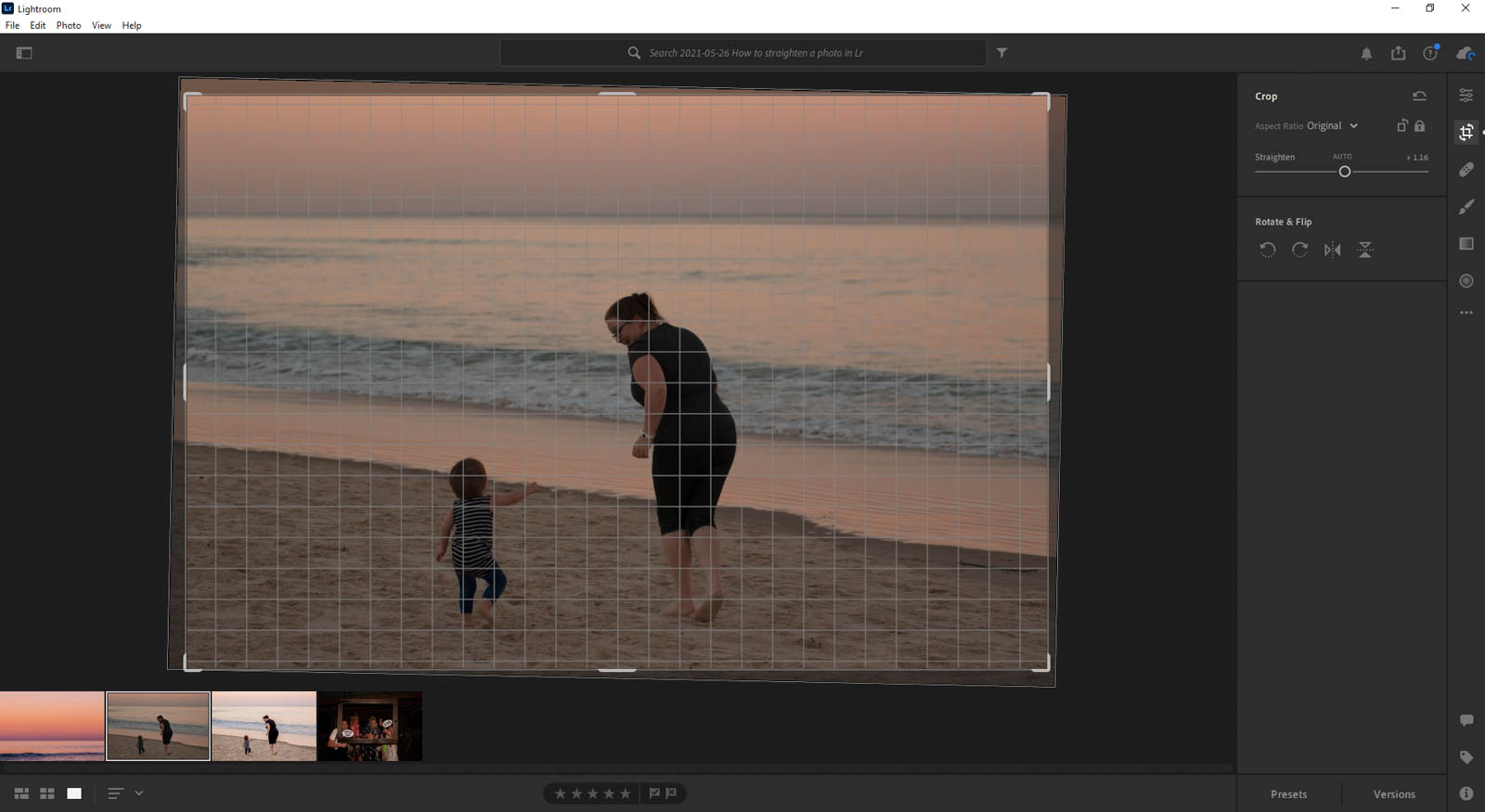Select the Healing Brush tool
This screenshot has width=1485, height=812.
(x=1466, y=170)
